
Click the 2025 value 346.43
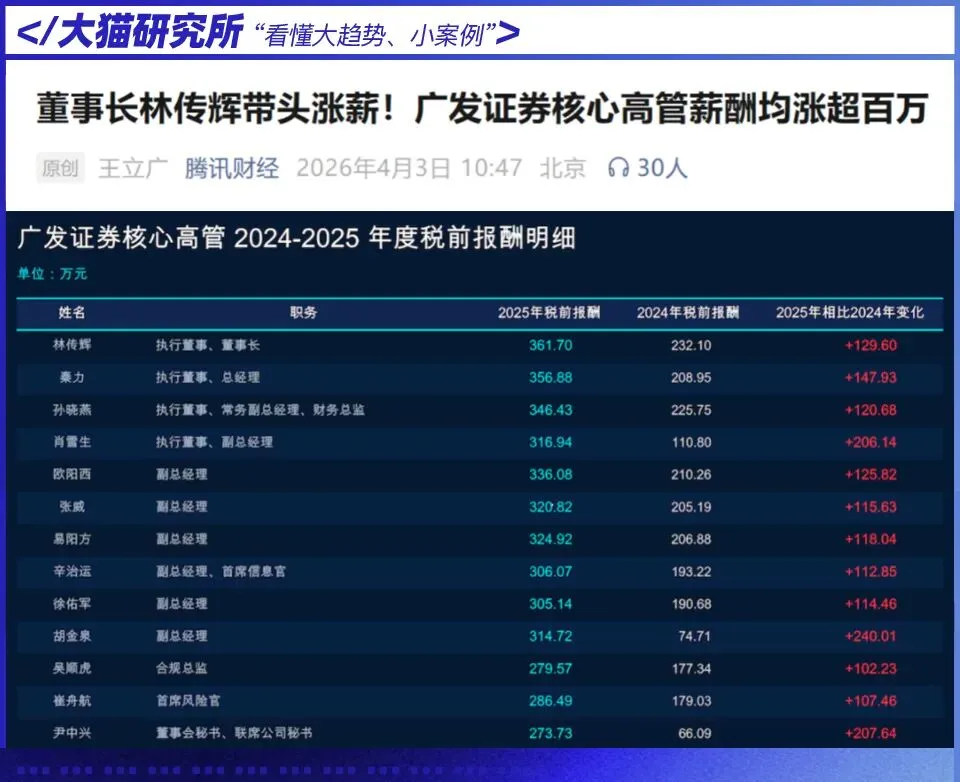[550, 410]
